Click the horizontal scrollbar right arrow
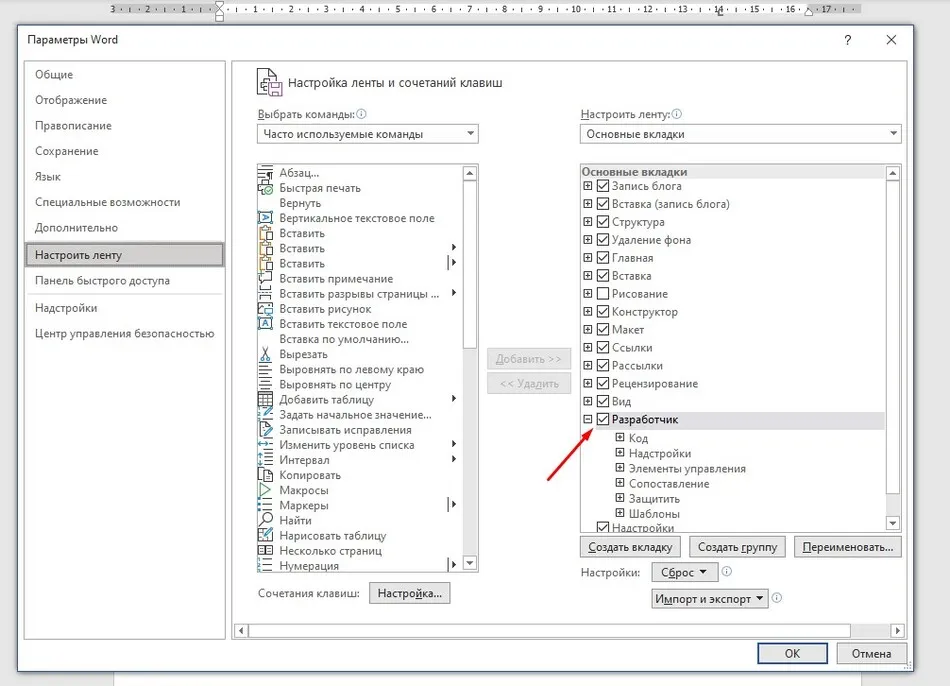Screen dimensions: 950x686 pos(897,631)
